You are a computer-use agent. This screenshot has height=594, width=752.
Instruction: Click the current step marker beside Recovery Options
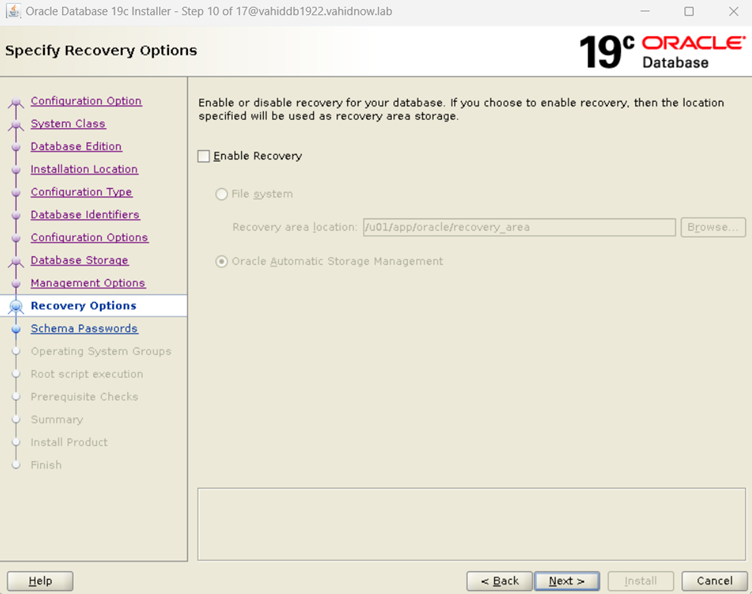[x=15, y=307]
